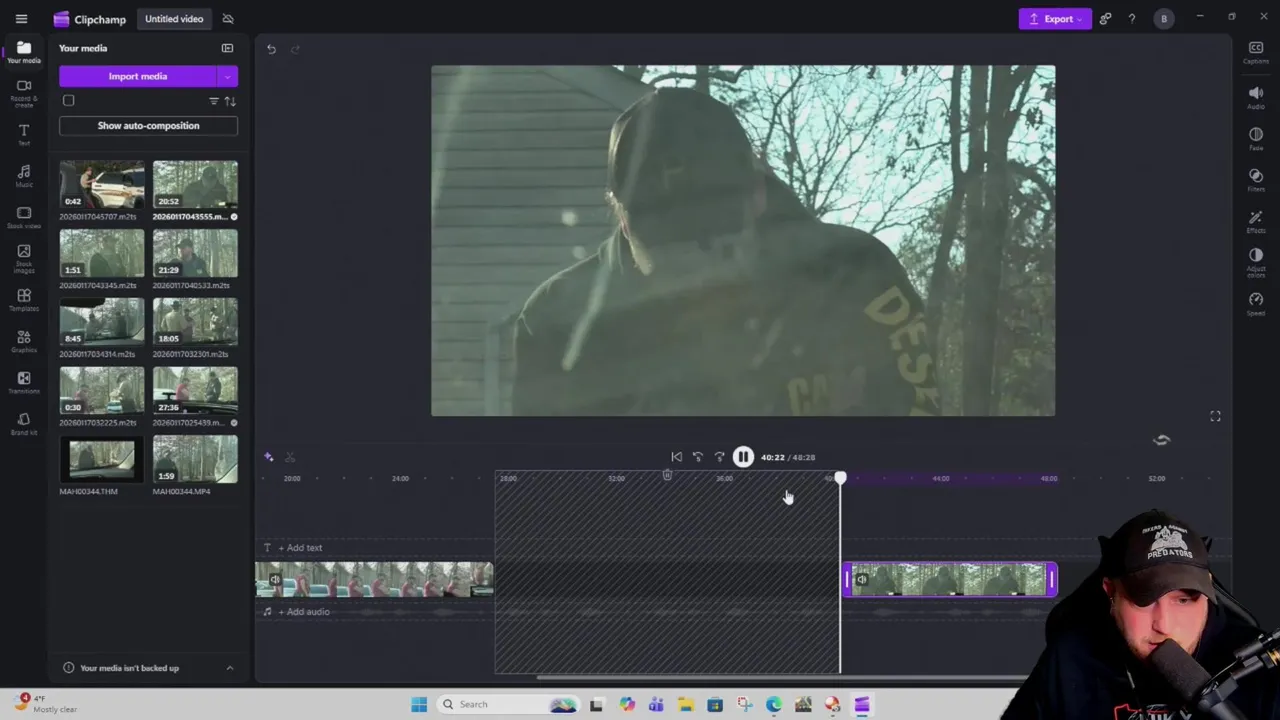Viewport: 1280px width, 720px height.
Task: Select the MAH00344.MP4 thumbnail
Action: [195, 460]
